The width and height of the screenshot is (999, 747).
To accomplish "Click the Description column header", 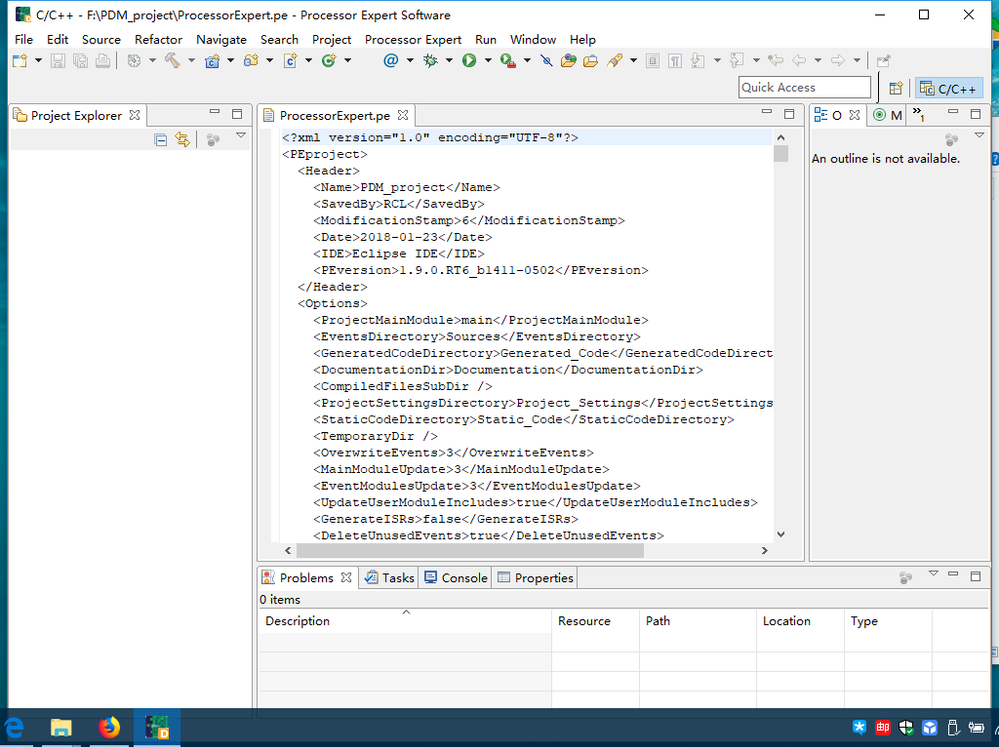I will pyautogui.click(x=405, y=621).
